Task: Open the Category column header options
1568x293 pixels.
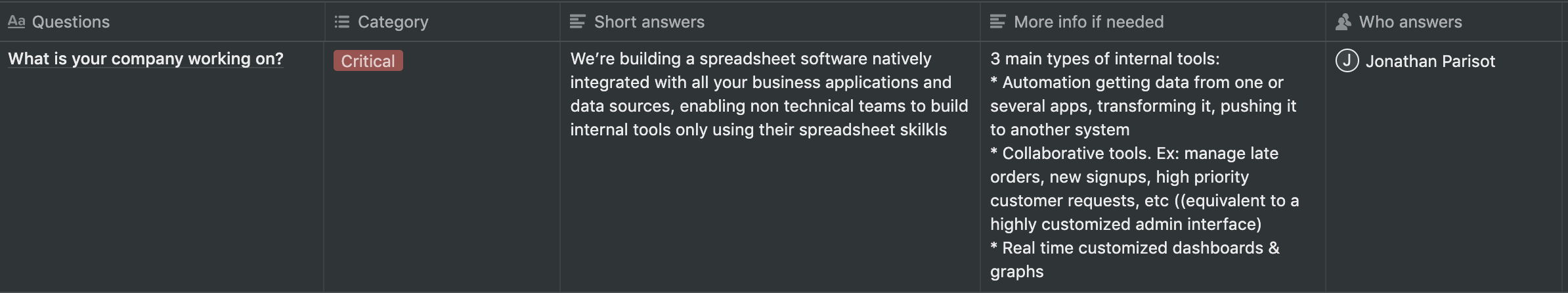Action: pyautogui.click(x=442, y=22)
